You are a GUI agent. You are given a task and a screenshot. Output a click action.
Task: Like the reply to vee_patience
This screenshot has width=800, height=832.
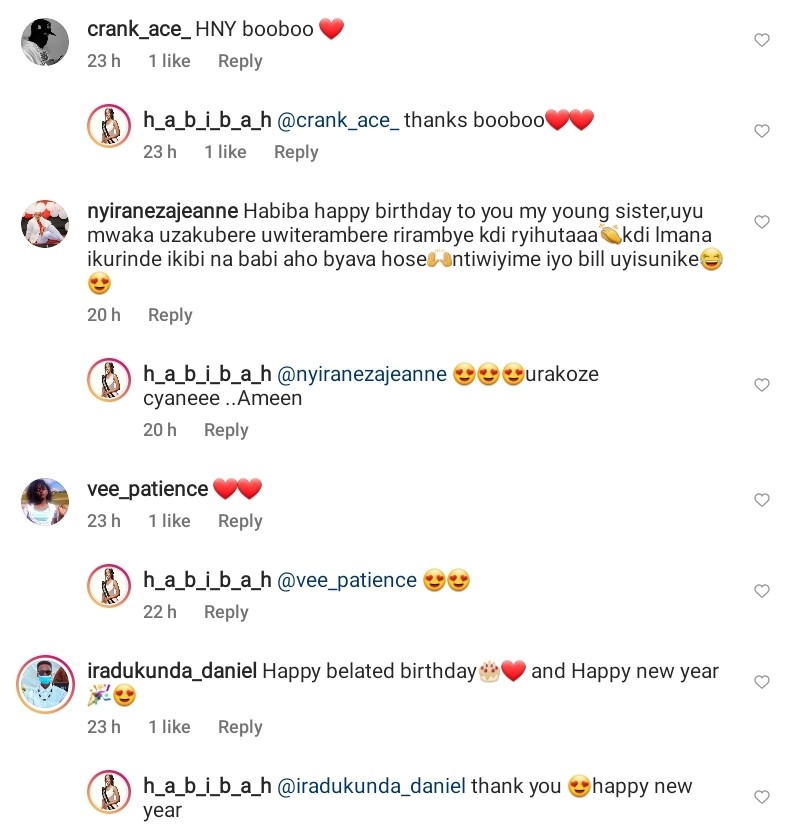pos(761,591)
